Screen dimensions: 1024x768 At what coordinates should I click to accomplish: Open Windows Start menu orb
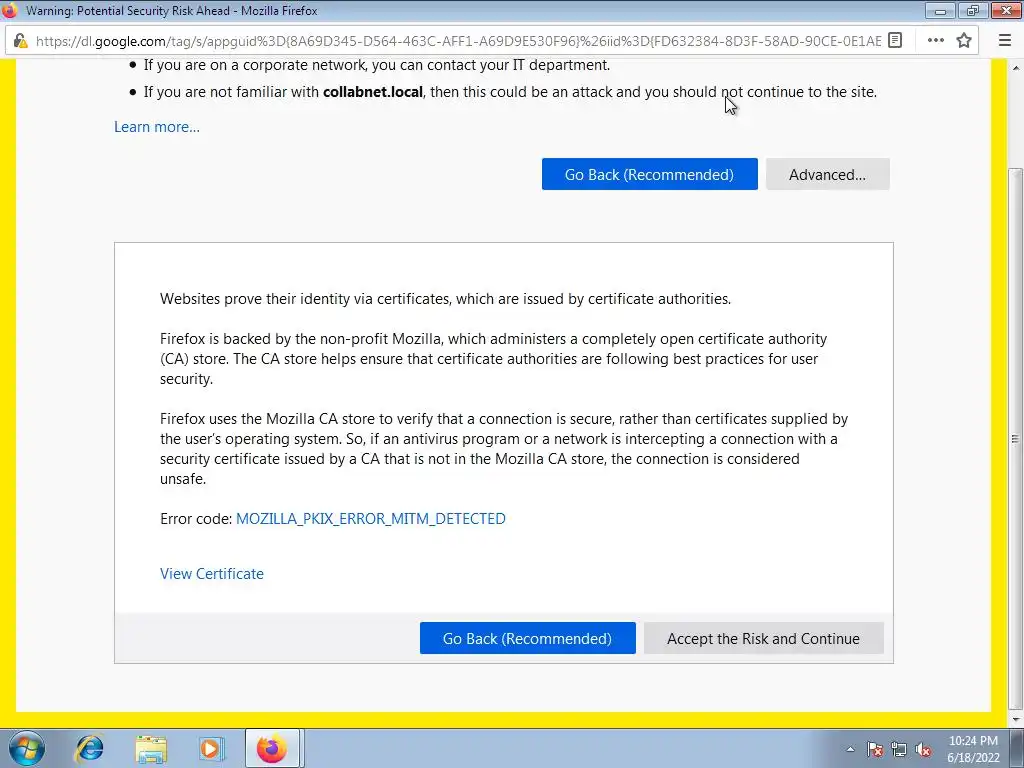point(27,748)
